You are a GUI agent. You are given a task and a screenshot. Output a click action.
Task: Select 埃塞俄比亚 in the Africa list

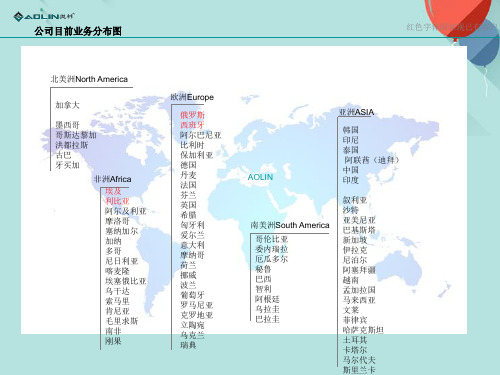[126, 281]
